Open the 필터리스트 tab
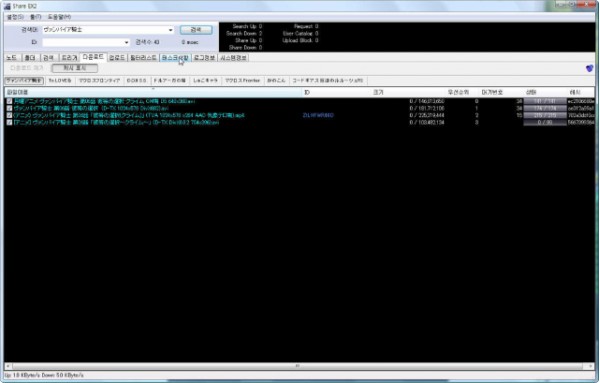The image size is (600, 383). tap(143, 58)
